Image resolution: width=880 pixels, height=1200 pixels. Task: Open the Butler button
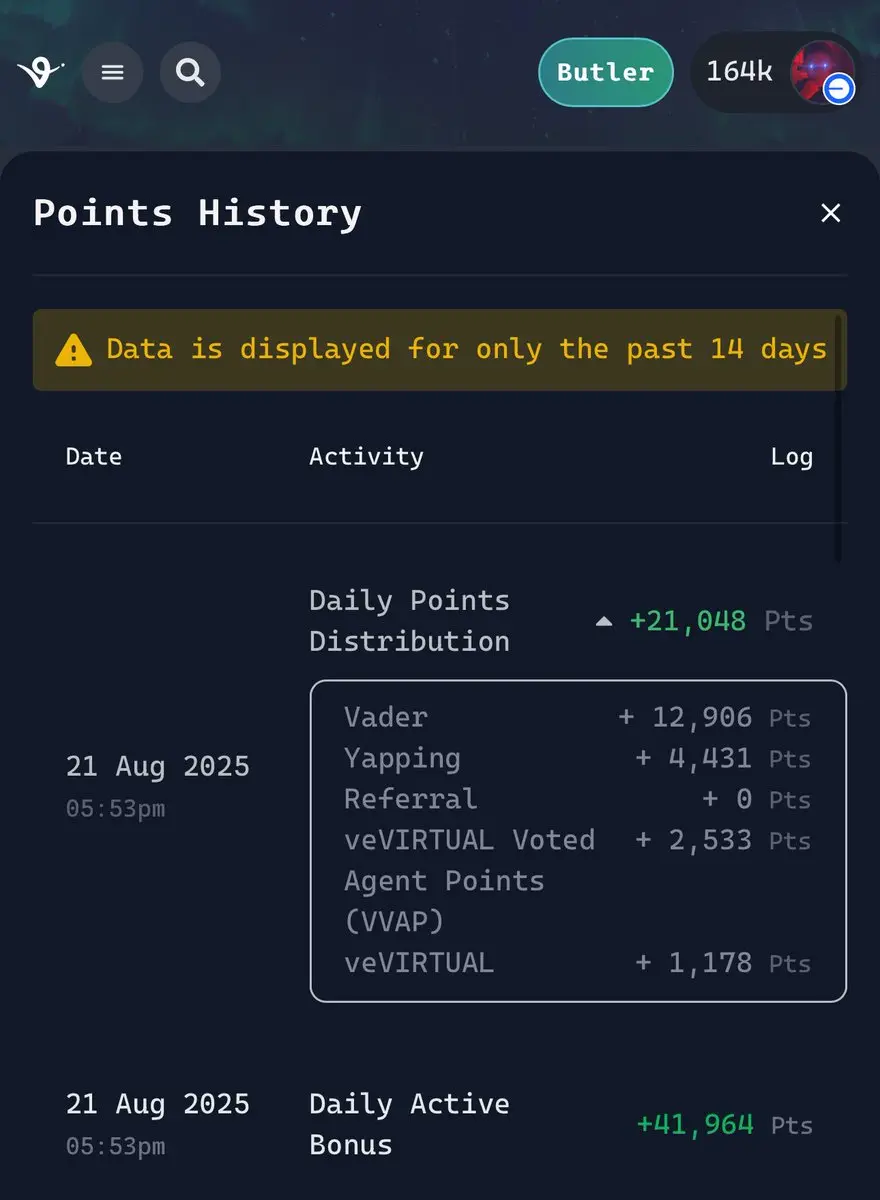(605, 72)
